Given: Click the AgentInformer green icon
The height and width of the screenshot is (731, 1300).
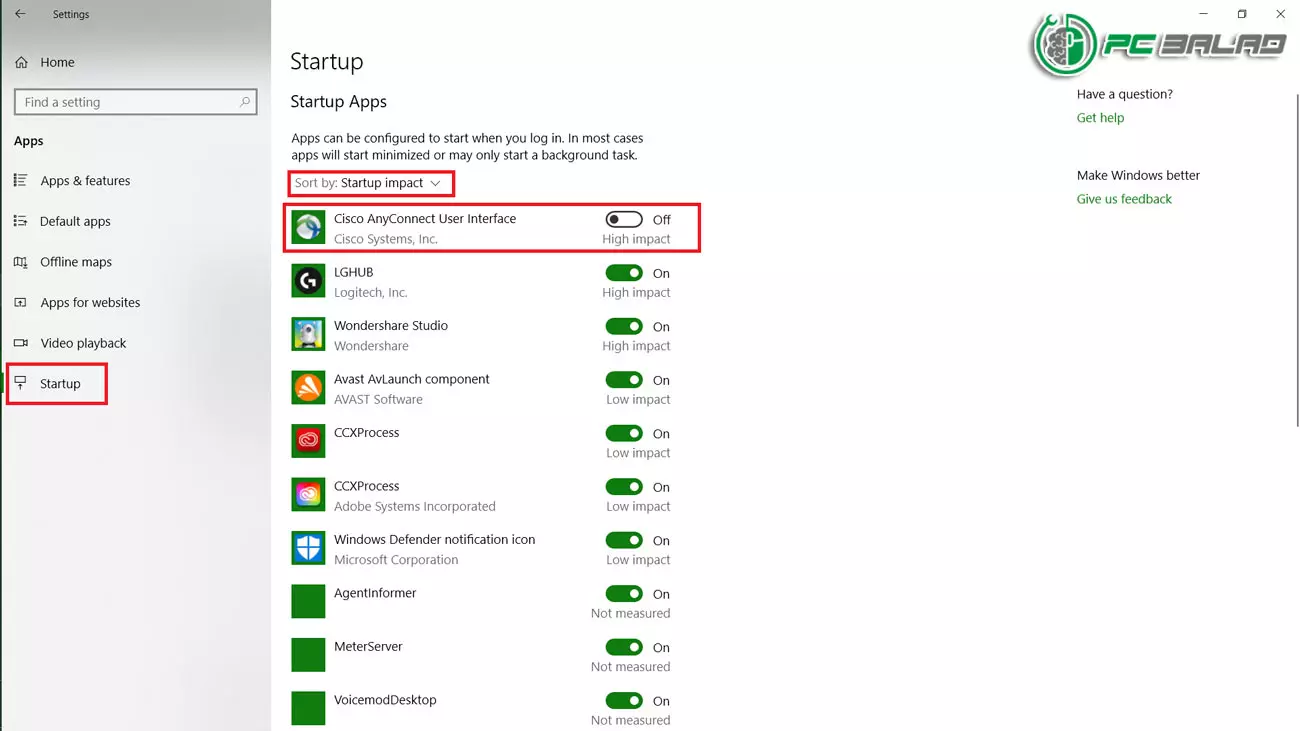Looking at the screenshot, I should tap(308, 602).
